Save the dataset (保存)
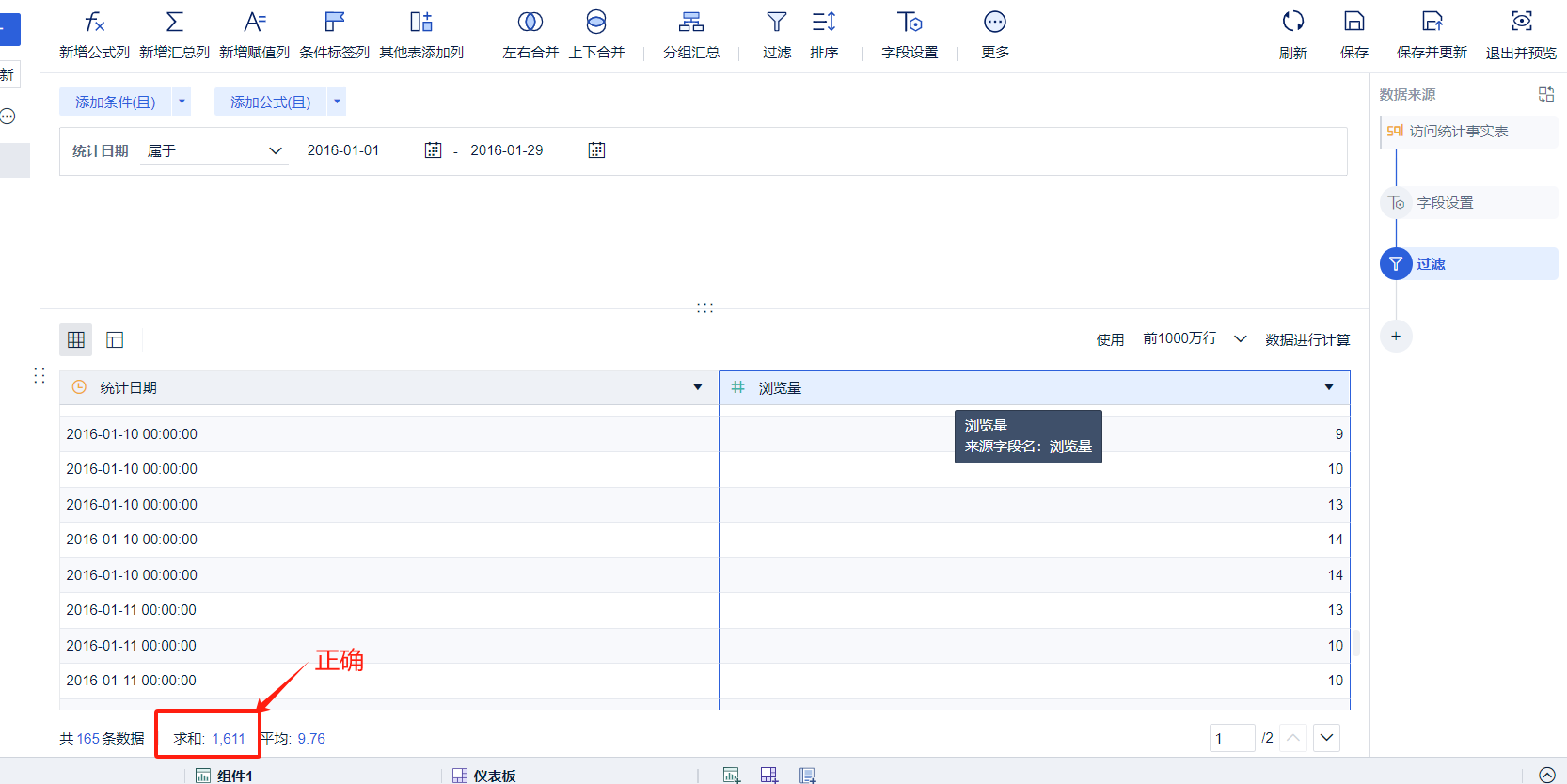The image size is (1567, 784). 1354,35
